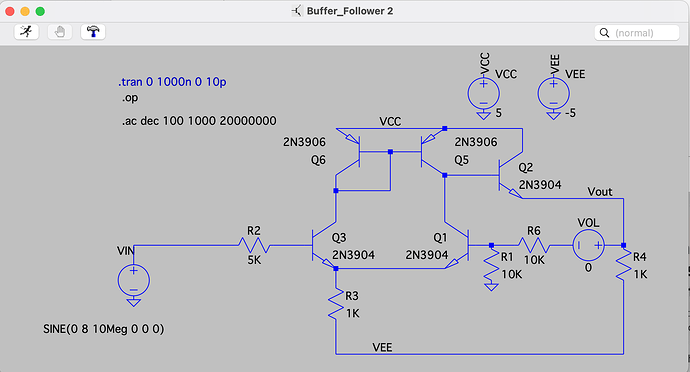Image resolution: width=690 pixels, height=372 pixels.
Task: Click the Vout net label
Action: (600, 192)
